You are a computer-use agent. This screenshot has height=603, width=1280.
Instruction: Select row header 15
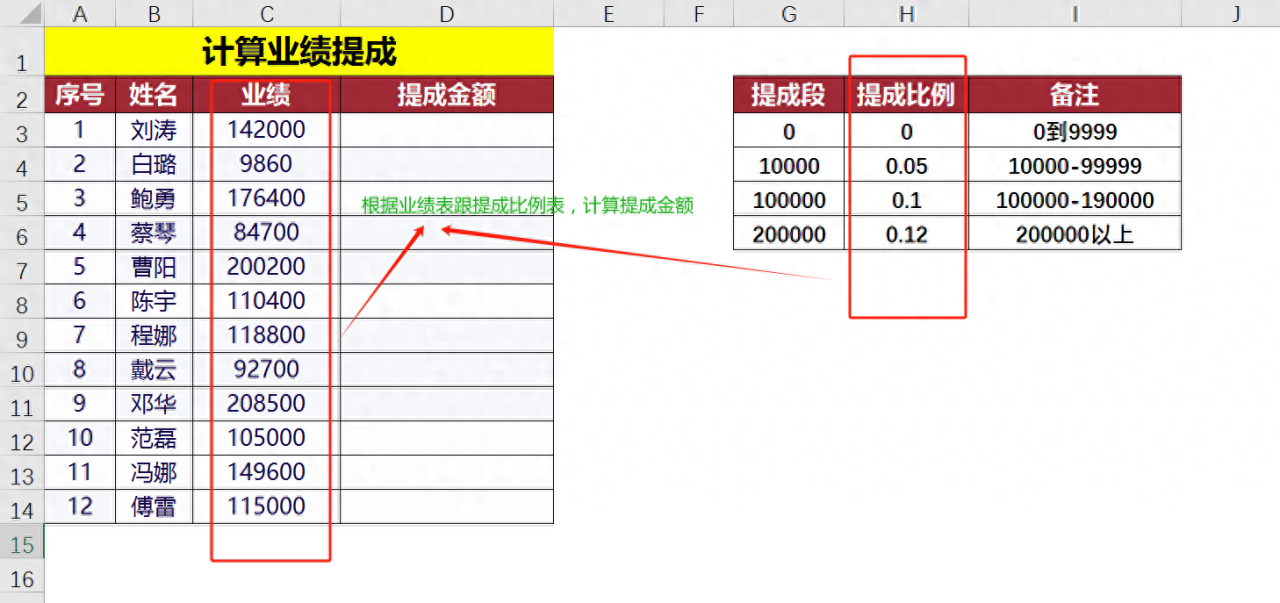pos(22,541)
